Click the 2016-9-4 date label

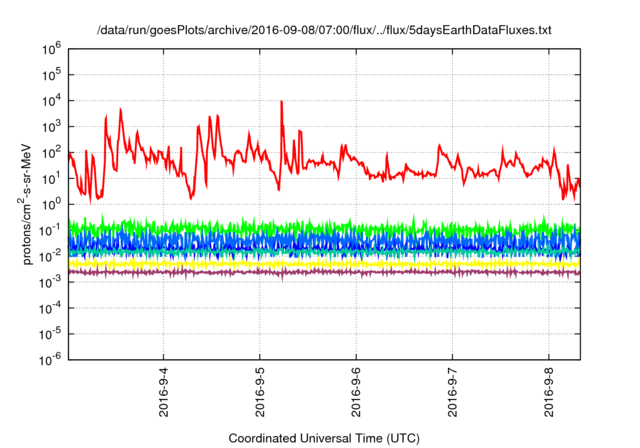163,392
